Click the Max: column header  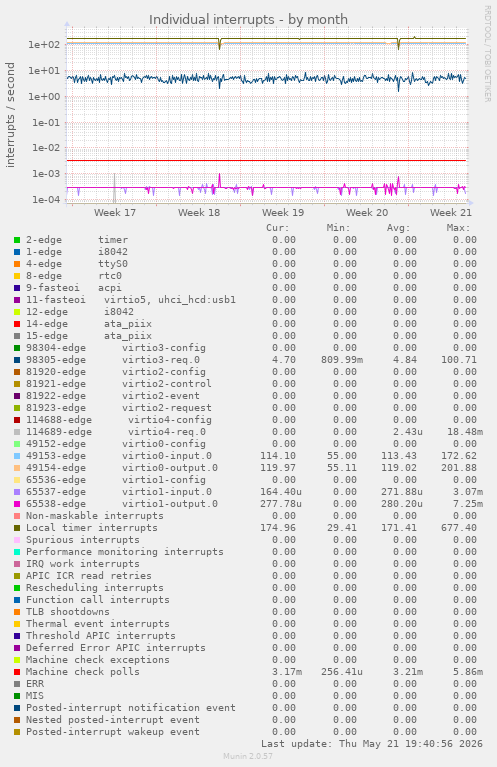(x=458, y=228)
